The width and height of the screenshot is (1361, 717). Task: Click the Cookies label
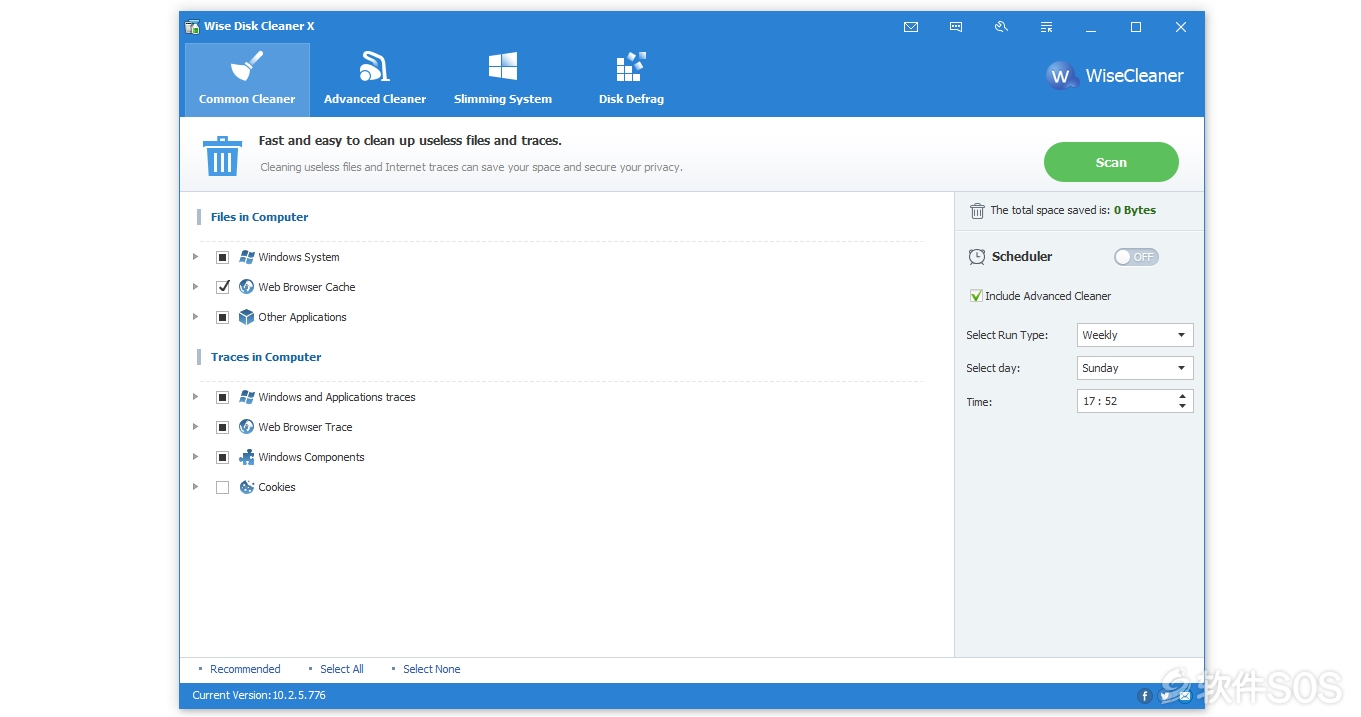(x=277, y=487)
